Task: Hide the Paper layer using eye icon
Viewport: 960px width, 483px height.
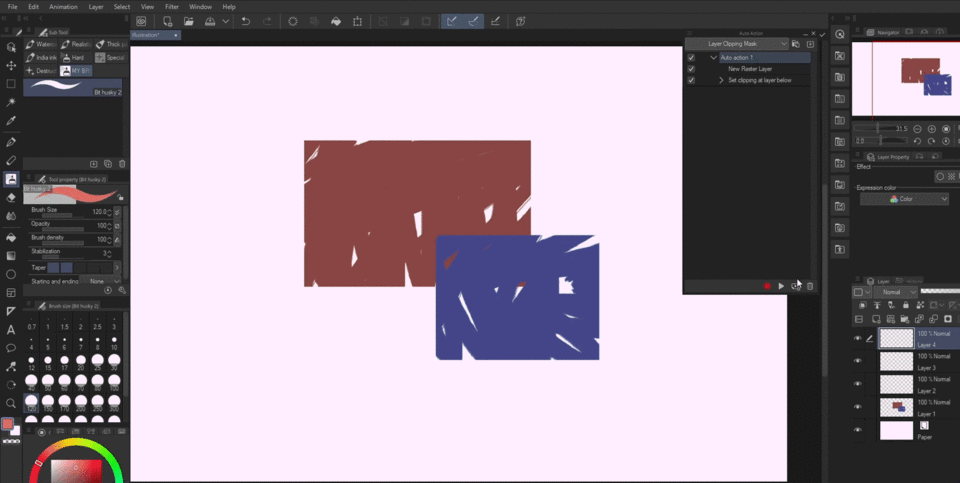Action: tap(858, 430)
